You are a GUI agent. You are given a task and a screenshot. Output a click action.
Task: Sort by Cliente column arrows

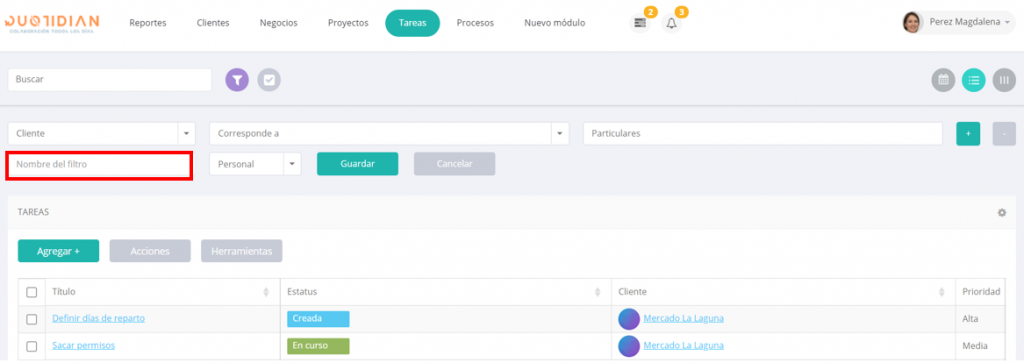point(942,292)
